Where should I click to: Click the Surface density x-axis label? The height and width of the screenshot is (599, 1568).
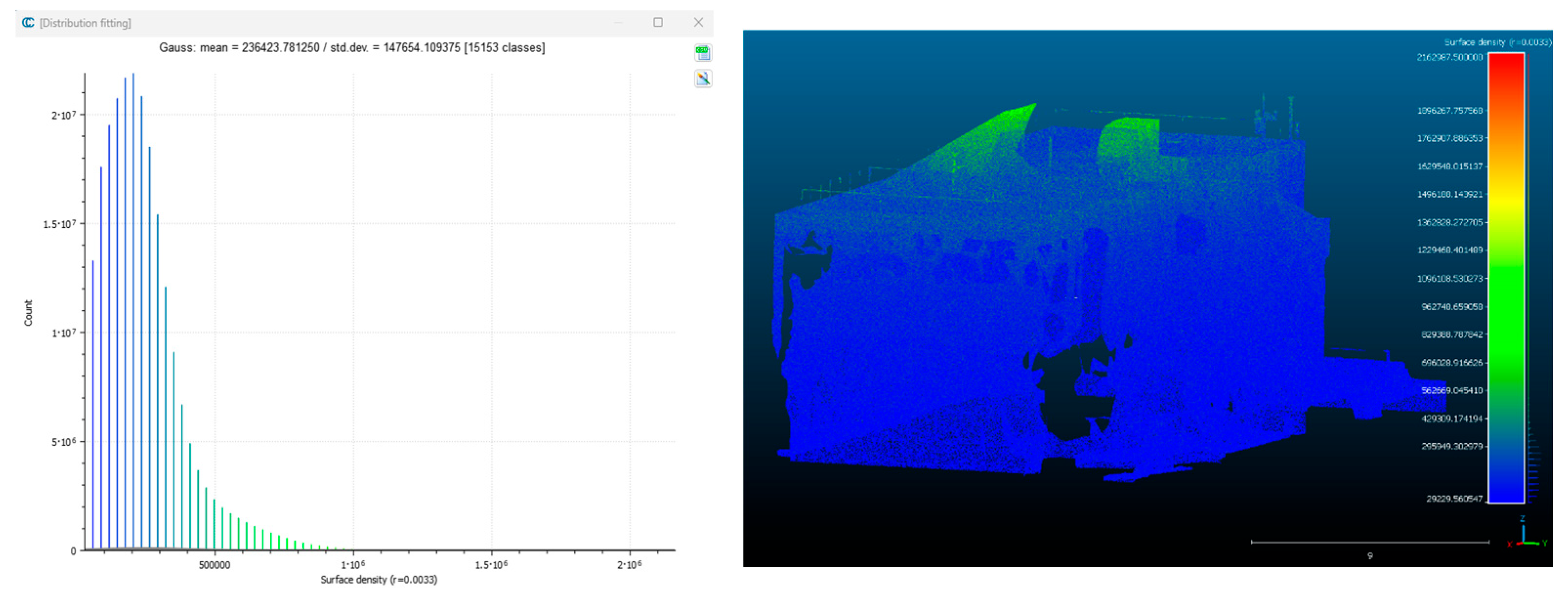(378, 579)
